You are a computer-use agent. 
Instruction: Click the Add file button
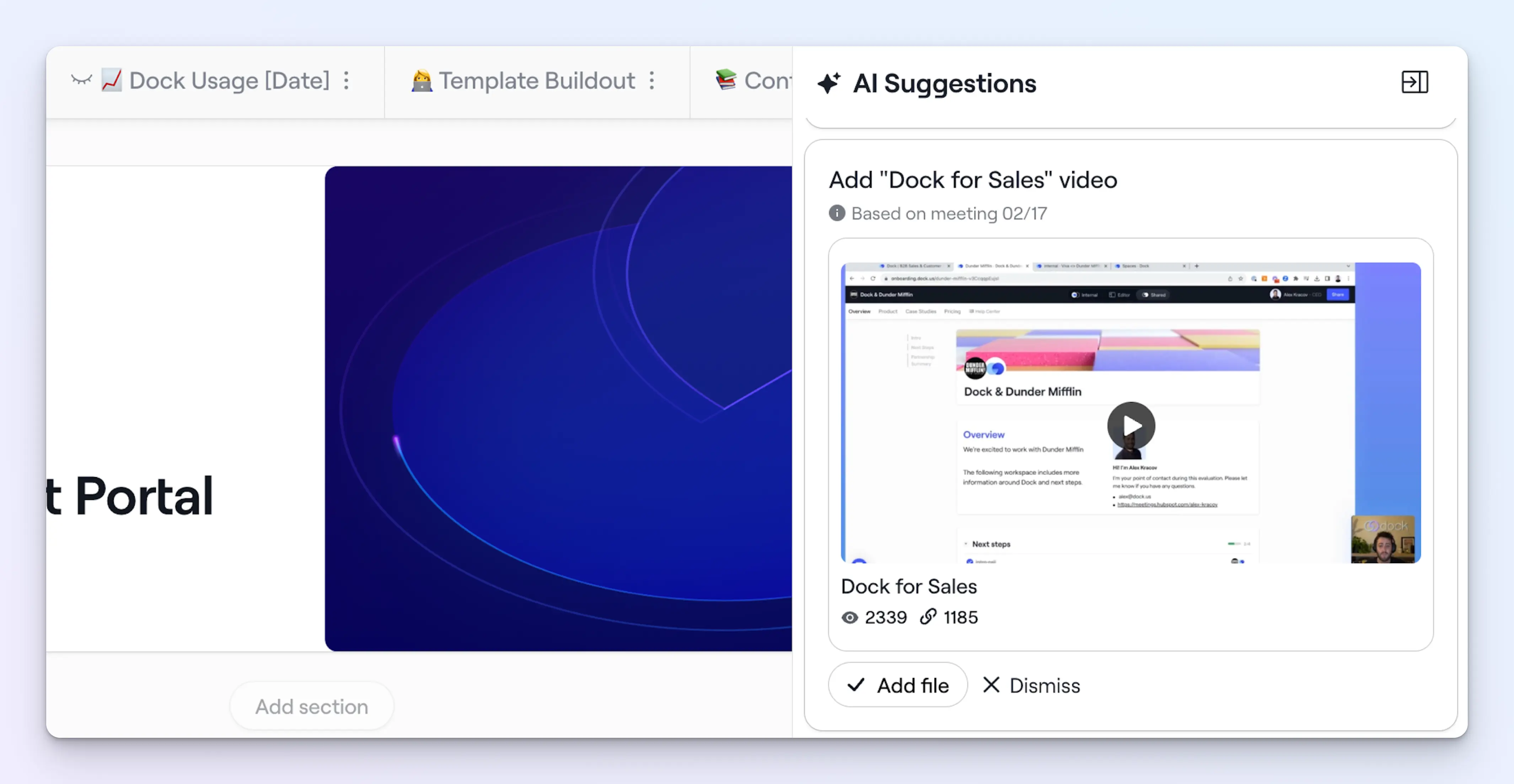coord(897,685)
